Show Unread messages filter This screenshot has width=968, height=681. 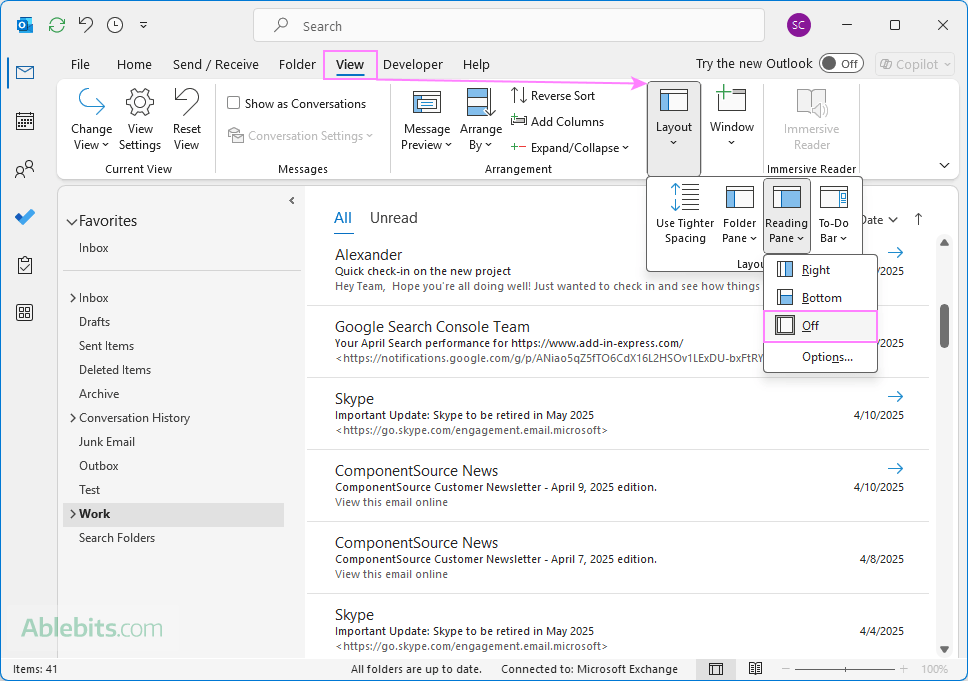pyautogui.click(x=393, y=218)
